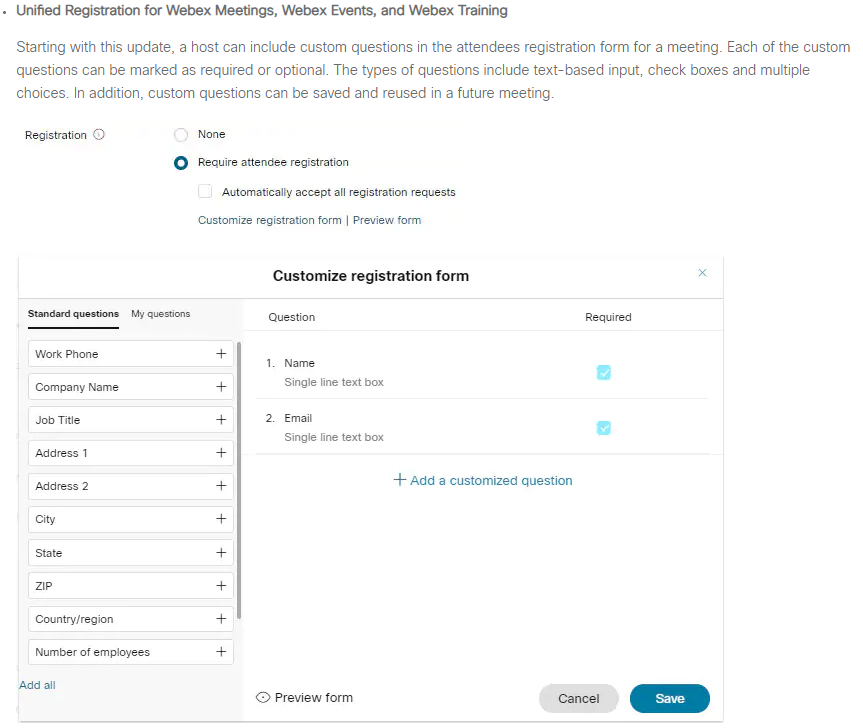Select the Job Title question row
The height and width of the screenshot is (728, 863).
click(131, 420)
